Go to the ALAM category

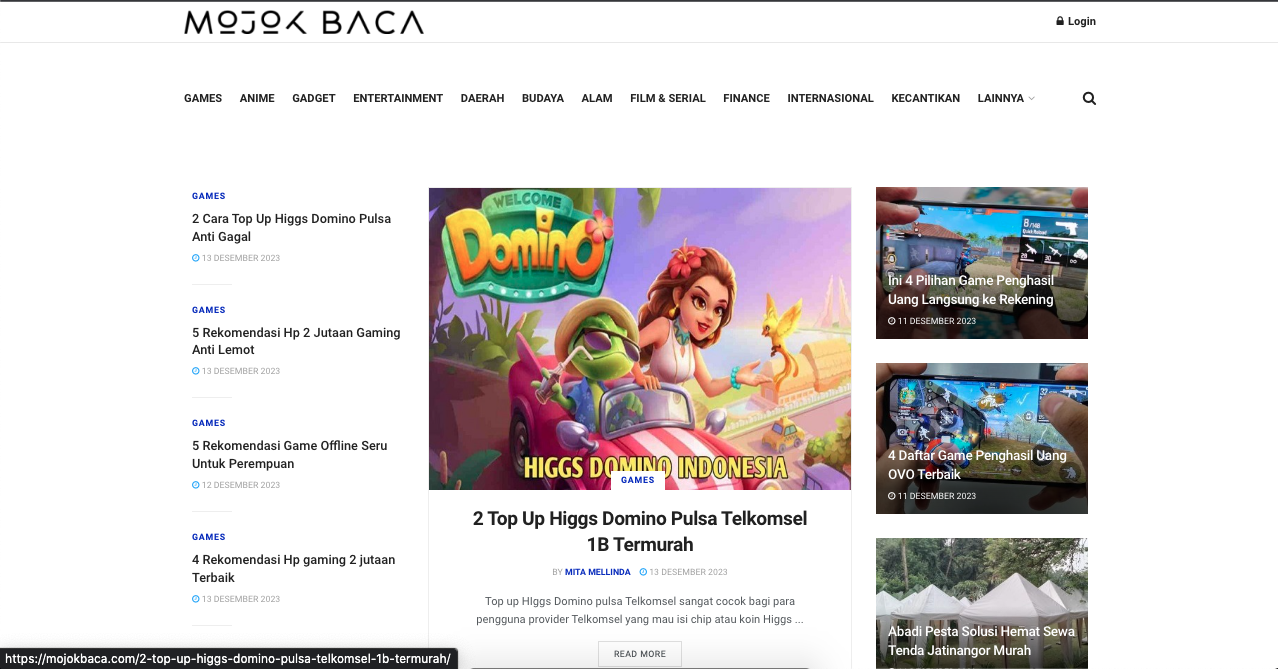pos(597,98)
